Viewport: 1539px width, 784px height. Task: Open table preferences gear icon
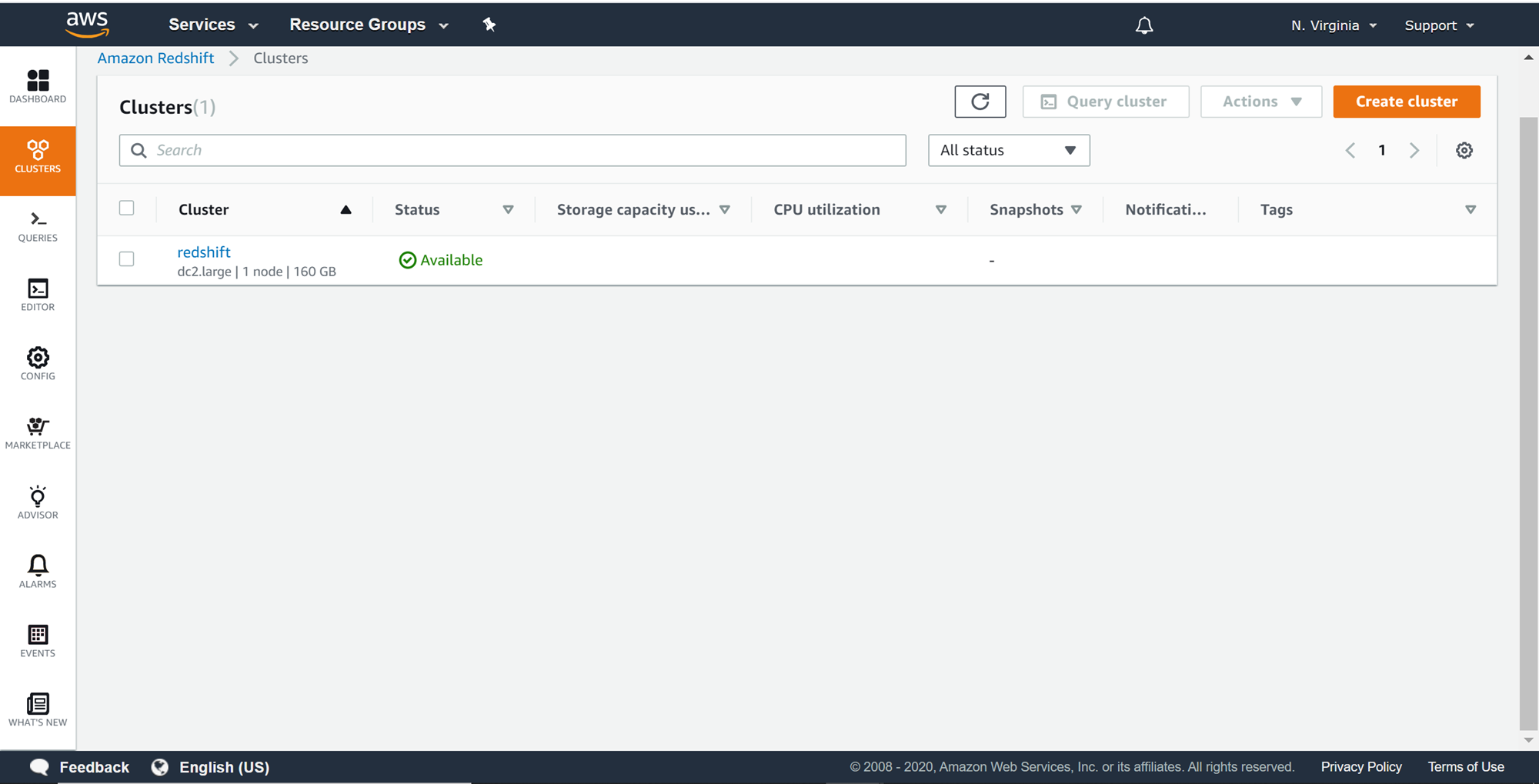(1464, 150)
